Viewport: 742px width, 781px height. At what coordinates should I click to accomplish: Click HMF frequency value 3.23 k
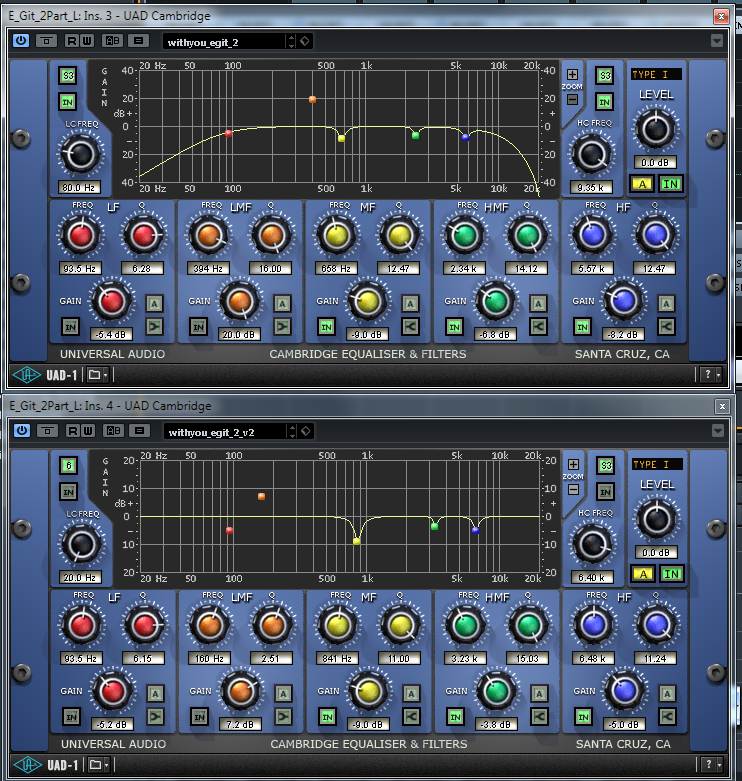click(465, 658)
